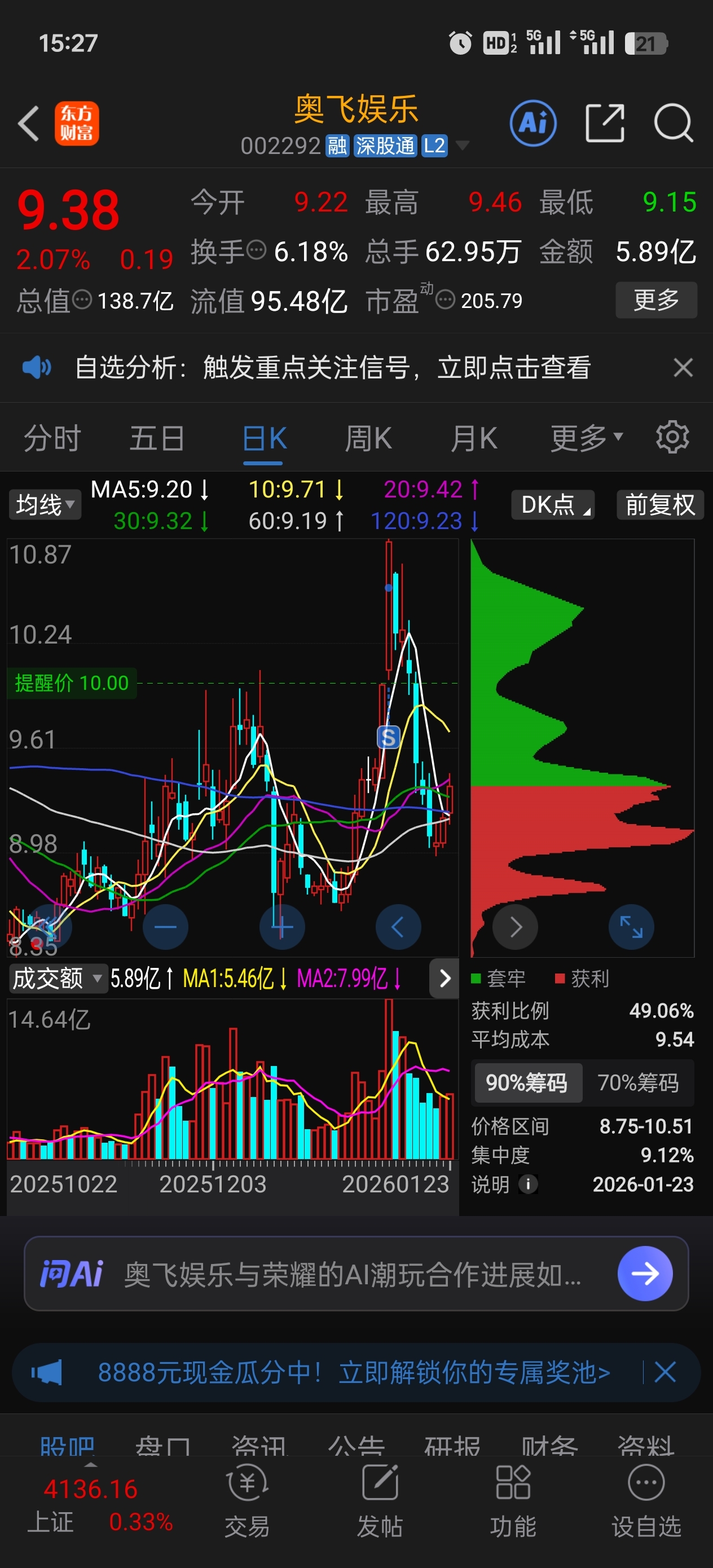The width and height of the screenshot is (713, 1568).
Task: Open 更多 quote details button
Action: pos(656,300)
